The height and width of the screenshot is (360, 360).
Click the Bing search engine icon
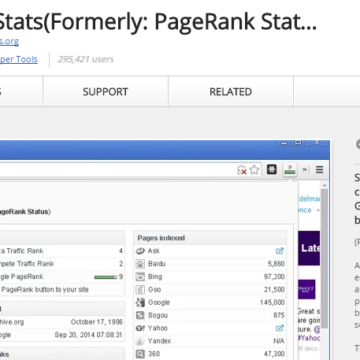[140, 277]
